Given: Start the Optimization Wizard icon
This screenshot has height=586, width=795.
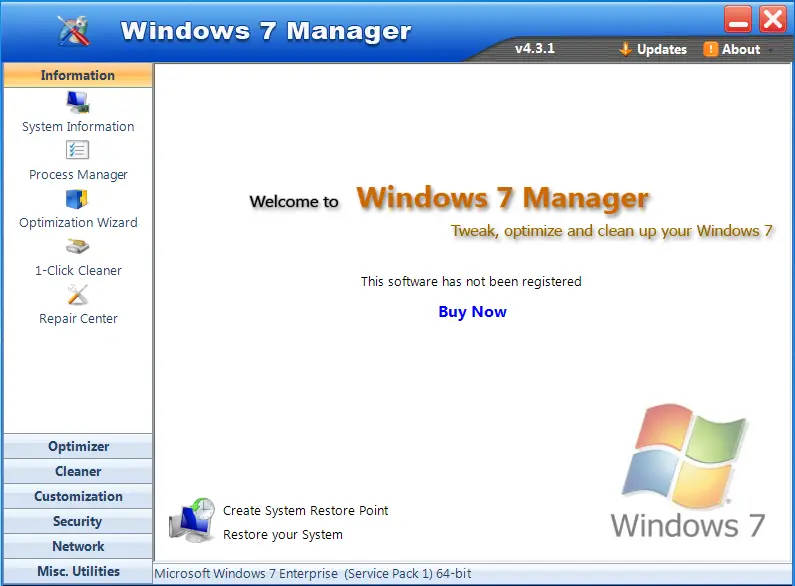Looking at the screenshot, I should point(77,199).
